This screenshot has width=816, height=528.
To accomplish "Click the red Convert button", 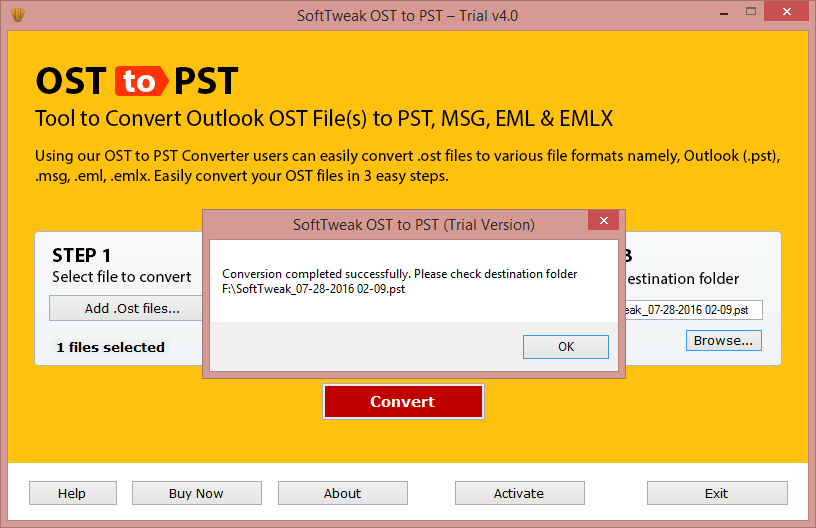I will pyautogui.click(x=403, y=402).
